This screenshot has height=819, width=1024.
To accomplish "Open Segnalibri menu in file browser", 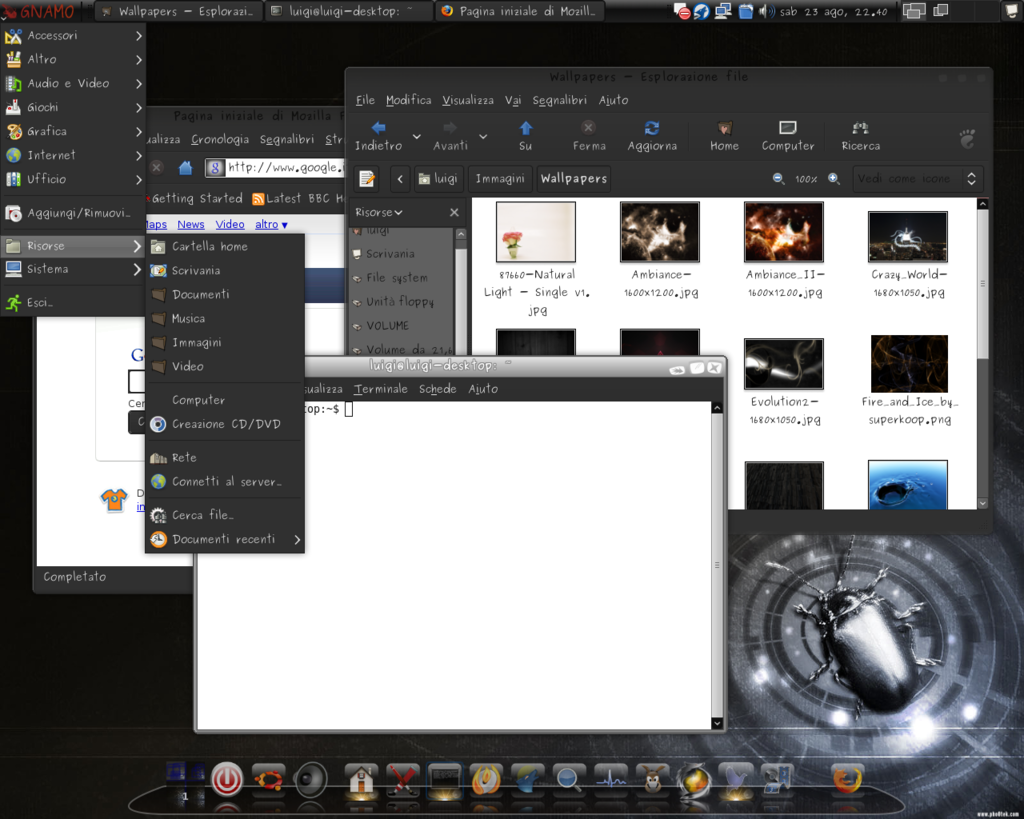I will click(x=560, y=100).
